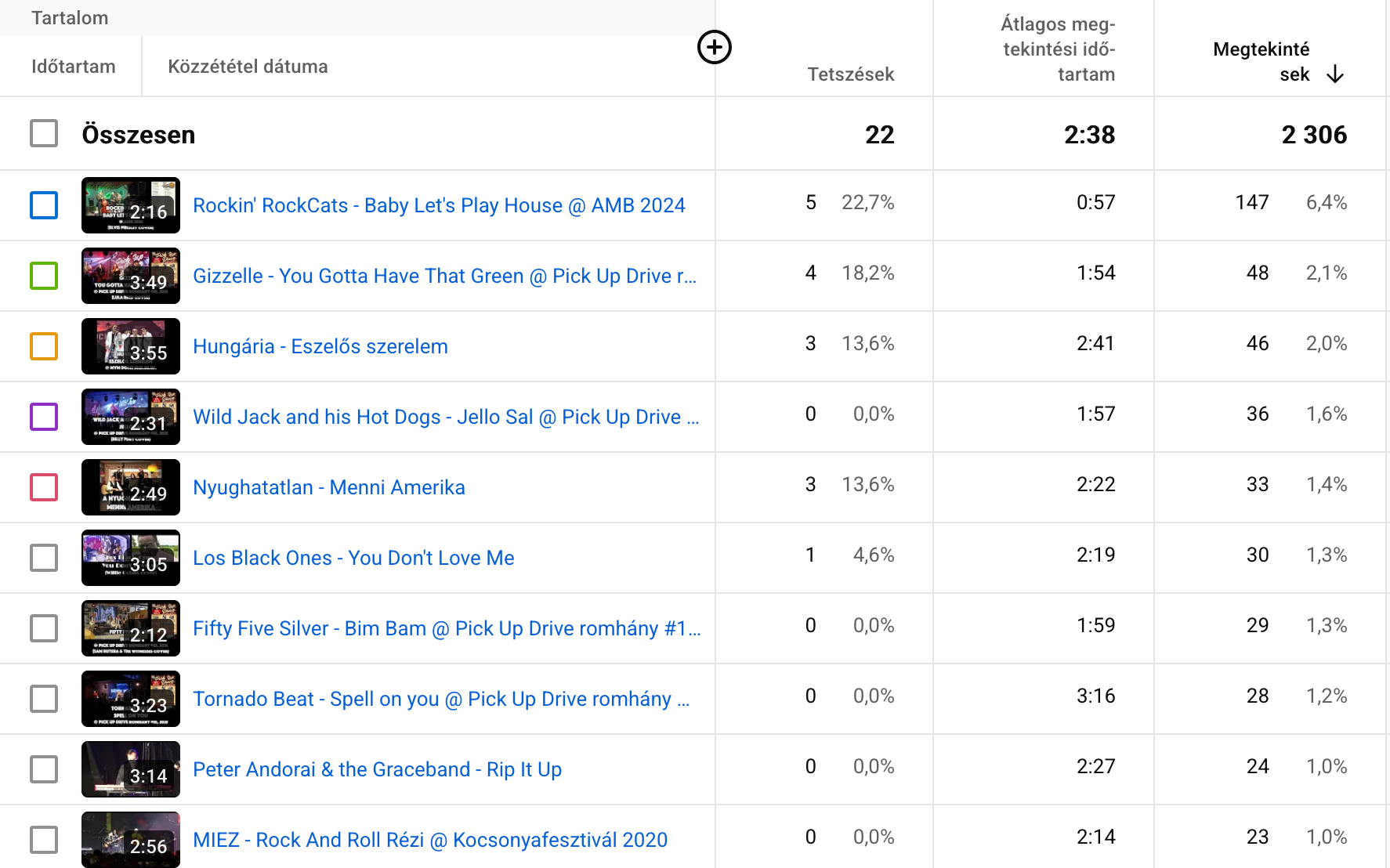Sort by Átlagos megtekintési időtartam header
The height and width of the screenshot is (868, 1390).
(x=1058, y=49)
